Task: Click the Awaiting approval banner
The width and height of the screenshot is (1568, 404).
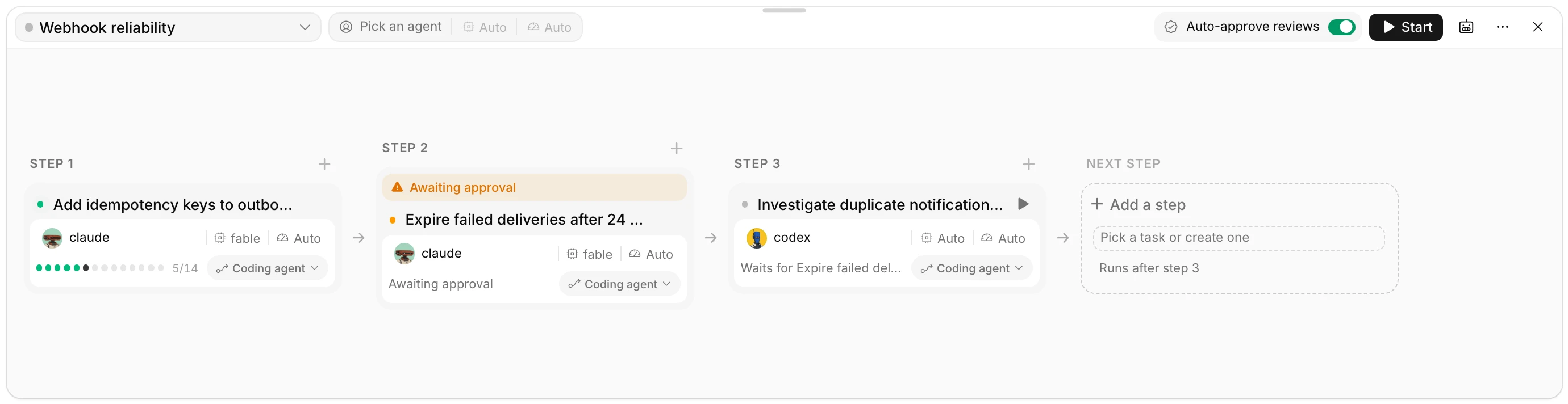Action: click(x=534, y=187)
